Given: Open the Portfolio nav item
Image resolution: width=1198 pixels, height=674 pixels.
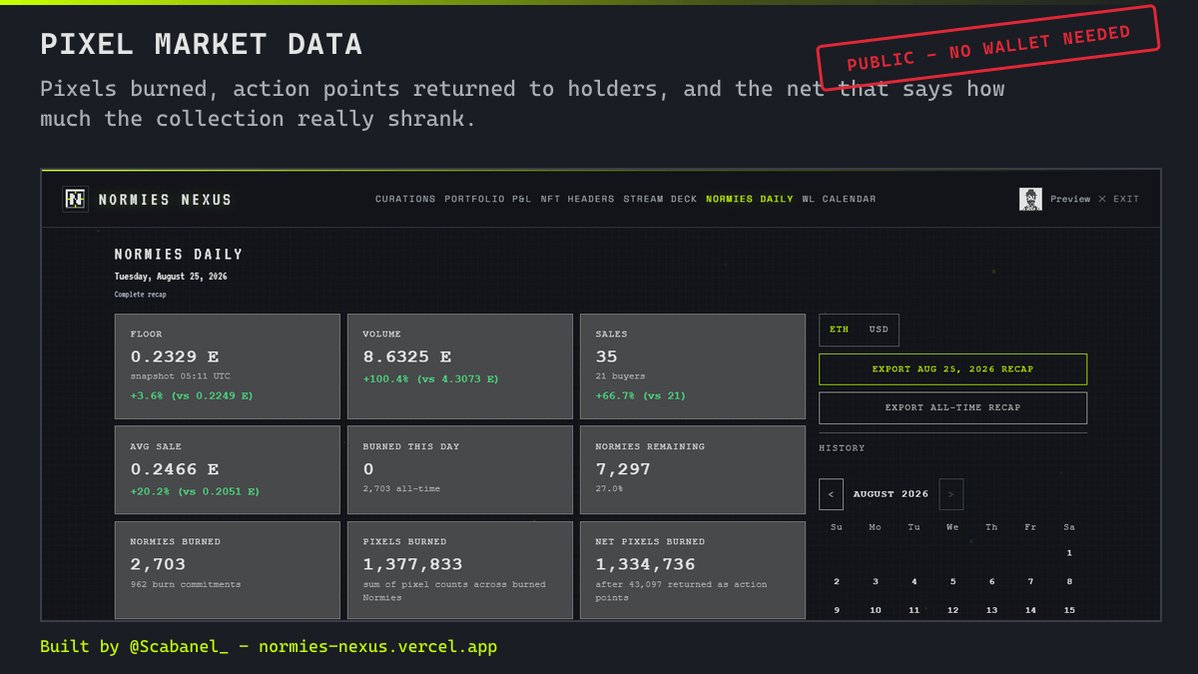Looking at the screenshot, I should 474,199.
